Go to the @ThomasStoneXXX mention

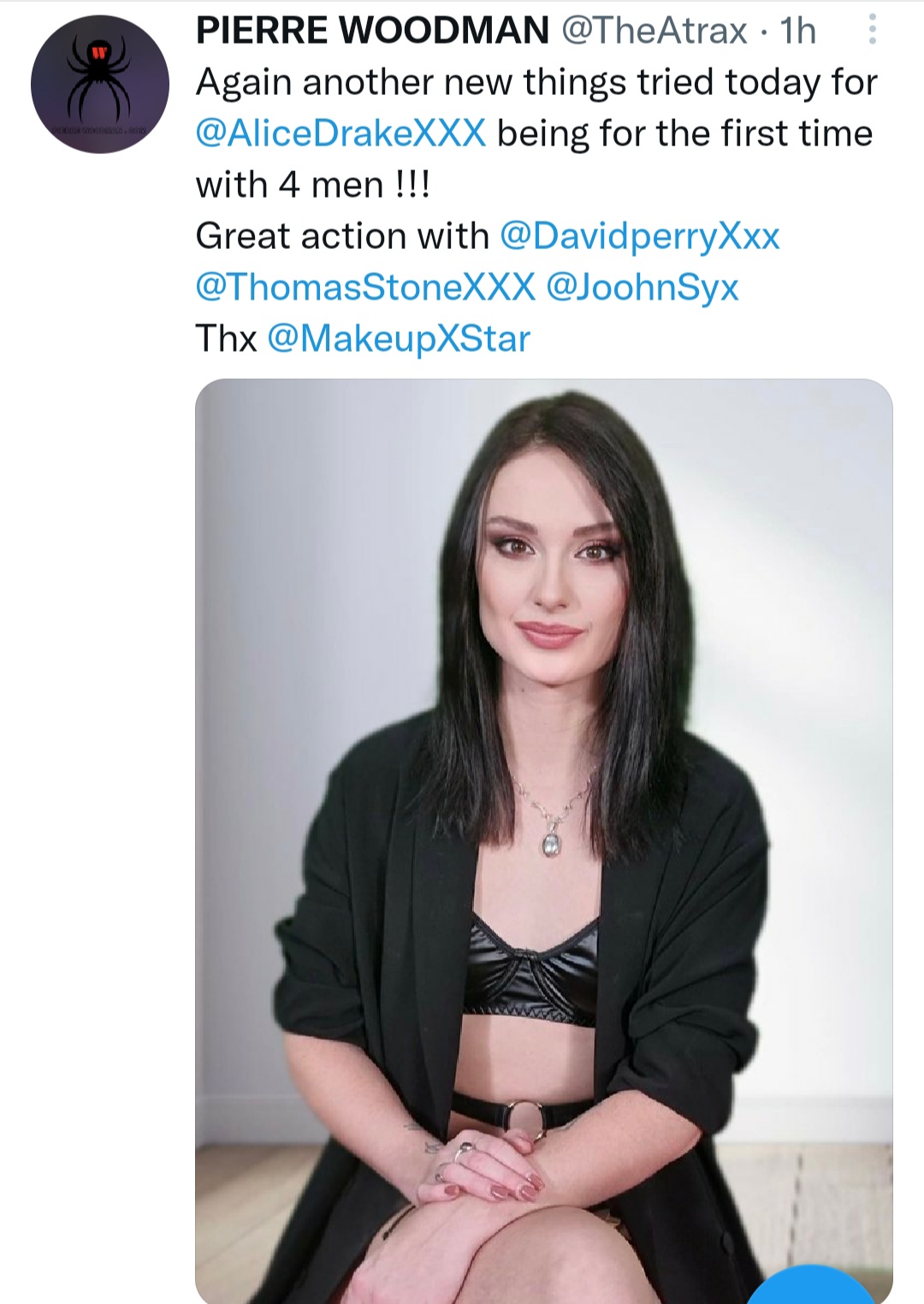365,287
